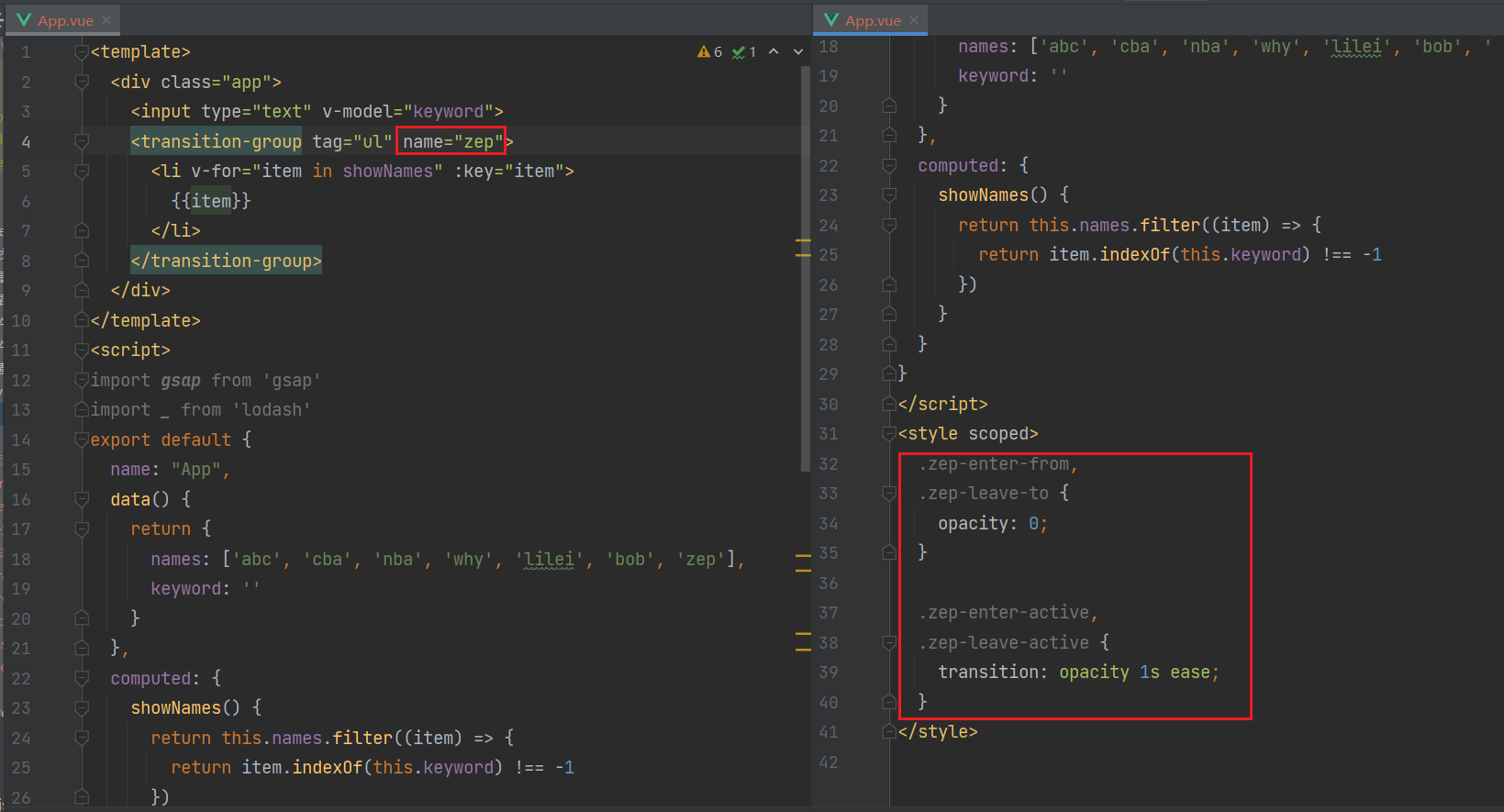Viewport: 1504px width, 812px height.
Task: Click 'gsap' import string on line 12
Action: pyautogui.click(x=292, y=380)
